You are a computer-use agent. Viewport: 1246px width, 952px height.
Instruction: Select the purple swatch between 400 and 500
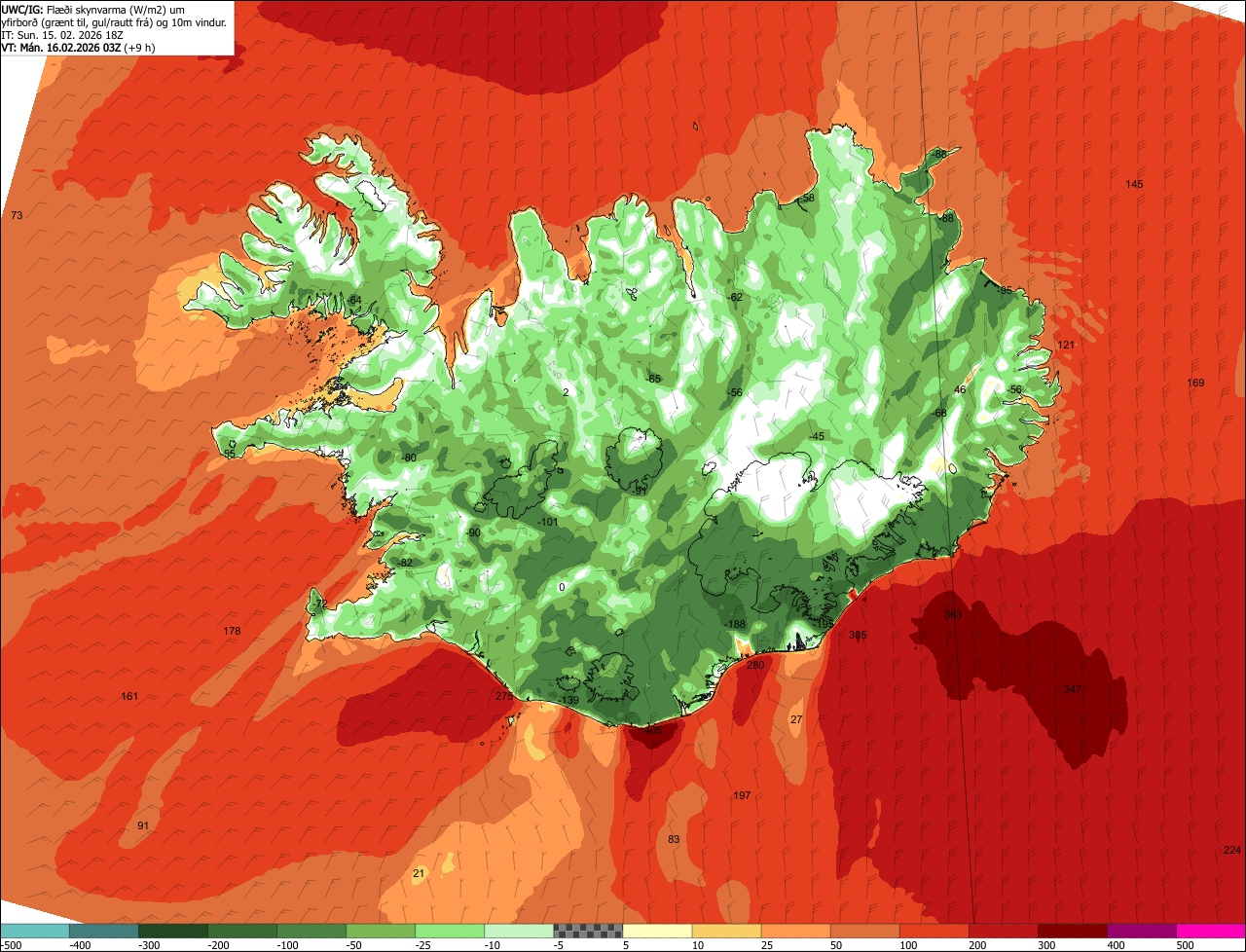1140,931
